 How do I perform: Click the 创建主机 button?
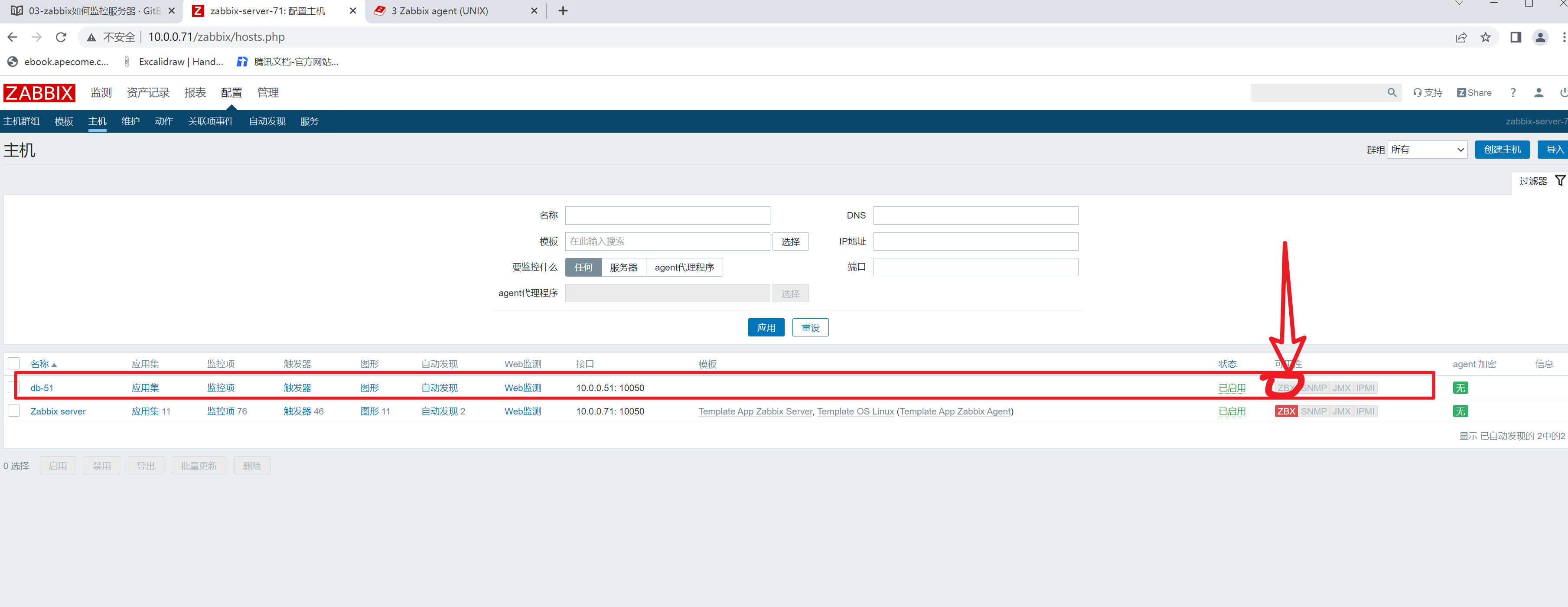click(1502, 150)
